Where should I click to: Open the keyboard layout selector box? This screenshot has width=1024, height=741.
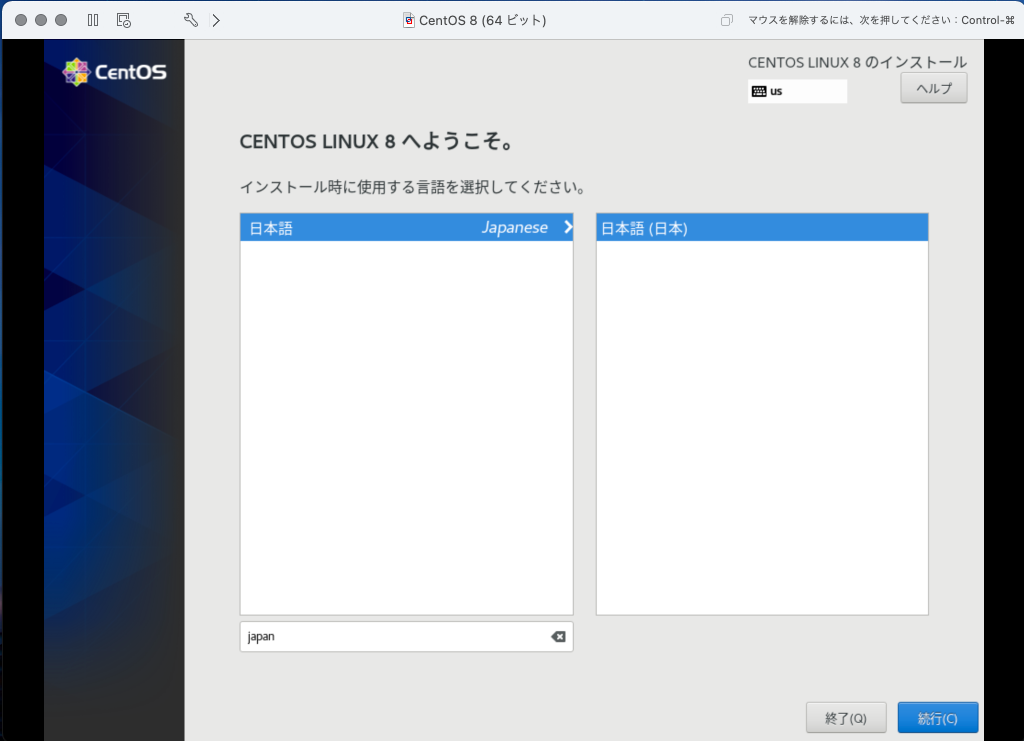(x=797, y=91)
